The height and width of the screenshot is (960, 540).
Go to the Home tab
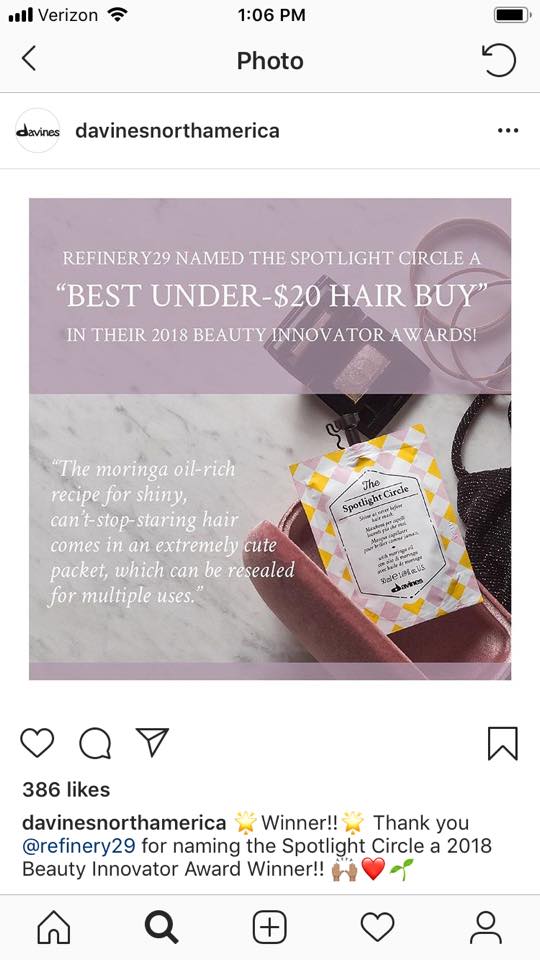(54, 928)
